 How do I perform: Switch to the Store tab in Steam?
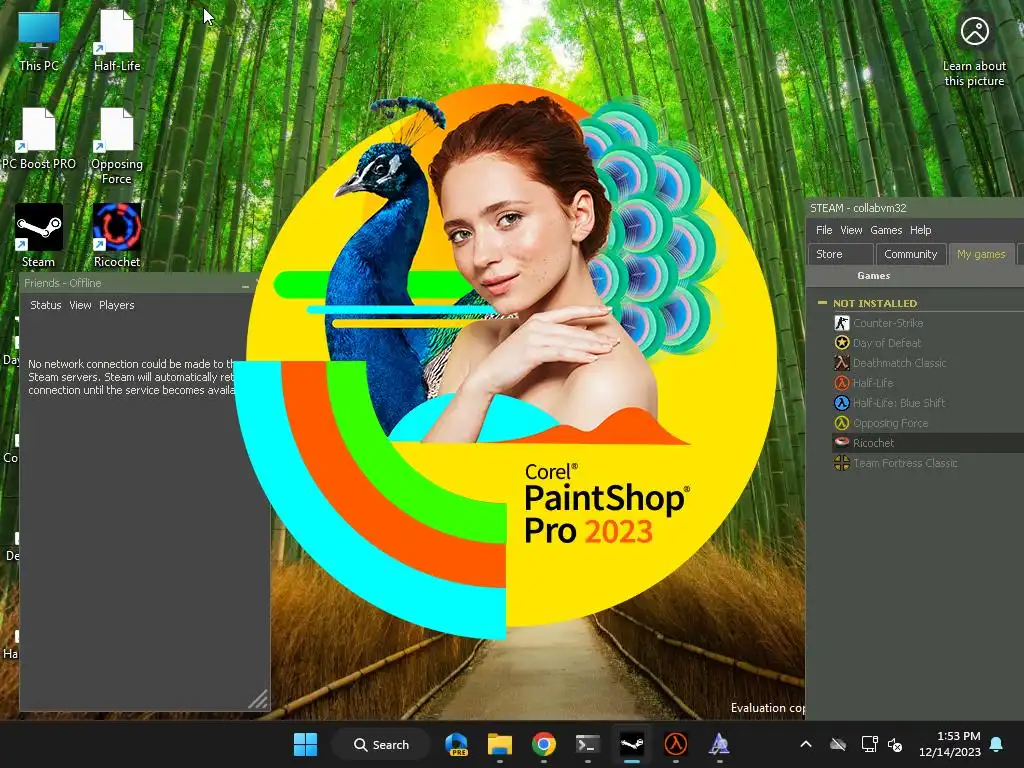(x=840, y=254)
